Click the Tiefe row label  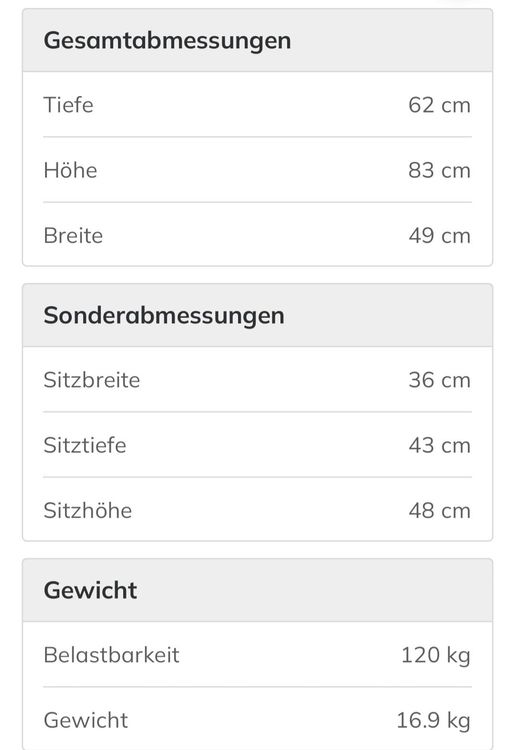click(x=68, y=105)
